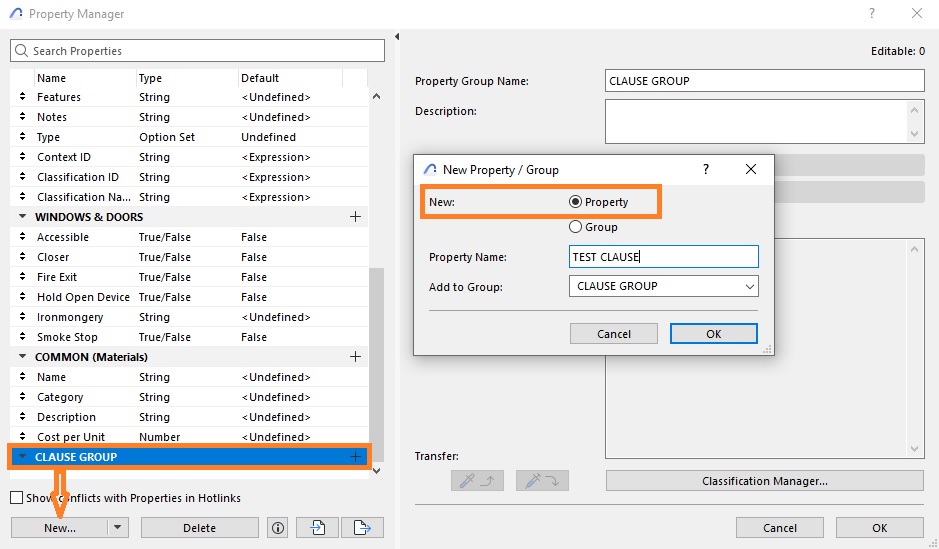Click the New... button
Viewport: 939px width, 549px height.
59,527
